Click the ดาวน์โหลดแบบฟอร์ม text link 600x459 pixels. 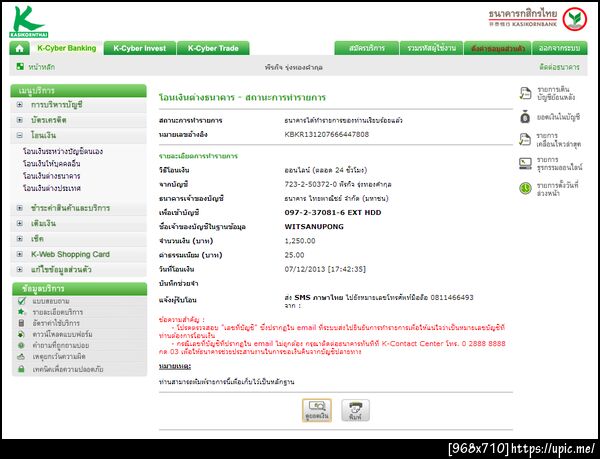point(62,334)
